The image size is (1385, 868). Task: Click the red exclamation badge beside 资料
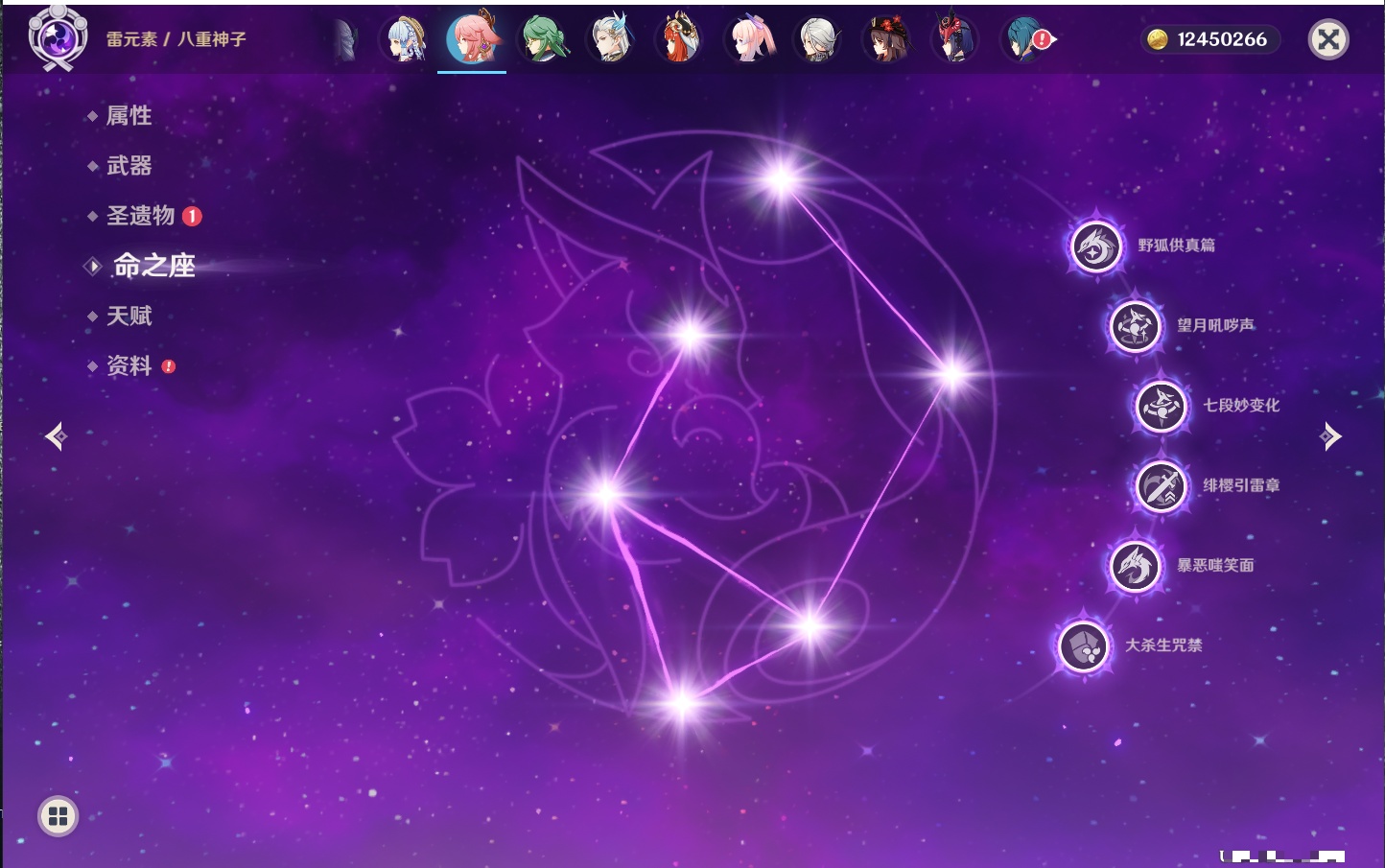(169, 366)
